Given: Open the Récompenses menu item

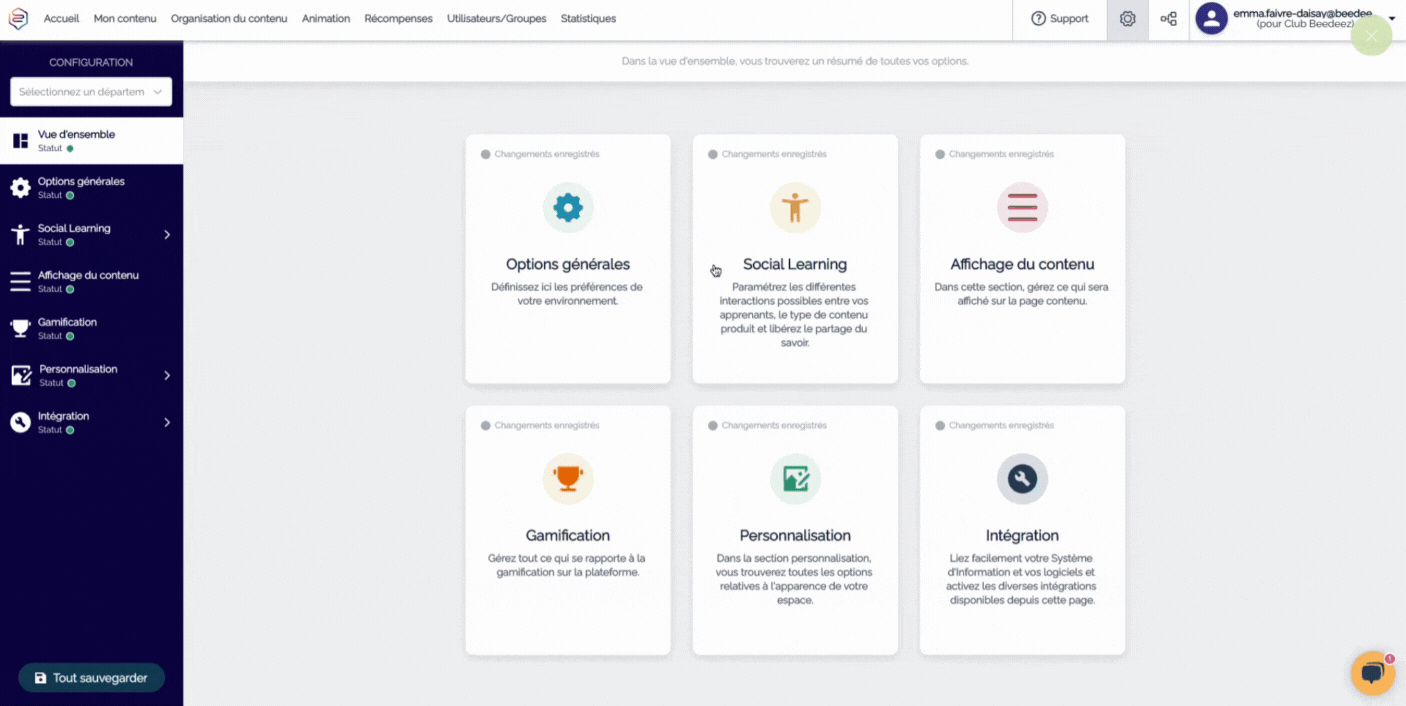Looking at the screenshot, I should pyautogui.click(x=398, y=19).
